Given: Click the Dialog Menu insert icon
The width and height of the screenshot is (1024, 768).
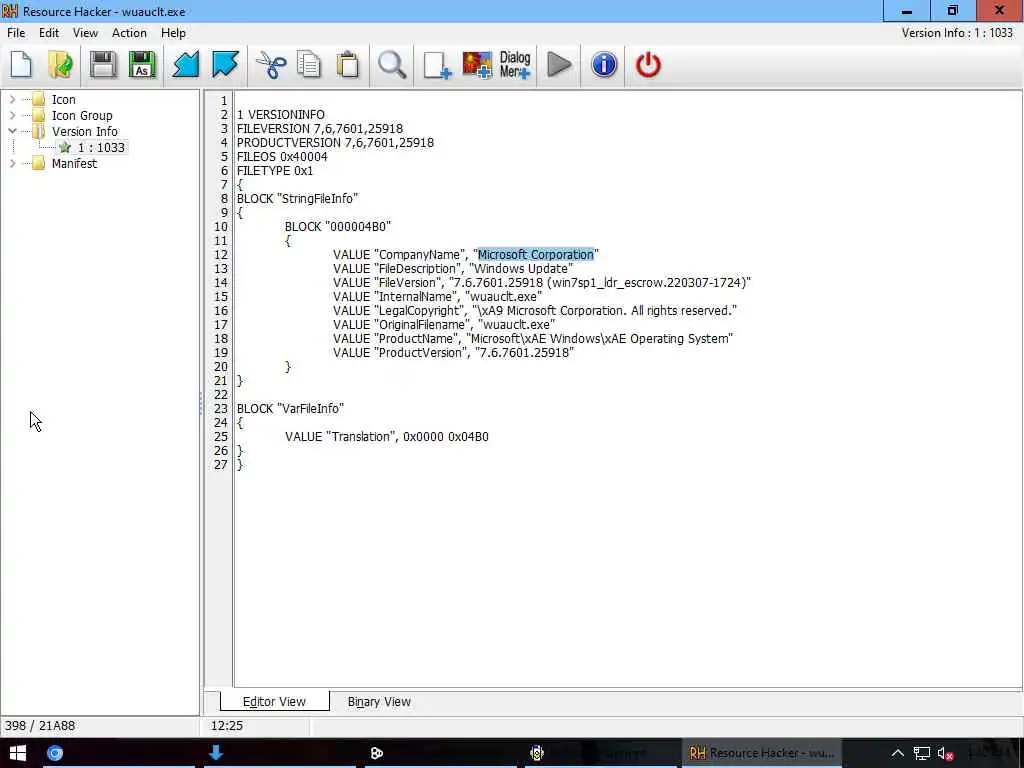Looking at the screenshot, I should (515, 65).
